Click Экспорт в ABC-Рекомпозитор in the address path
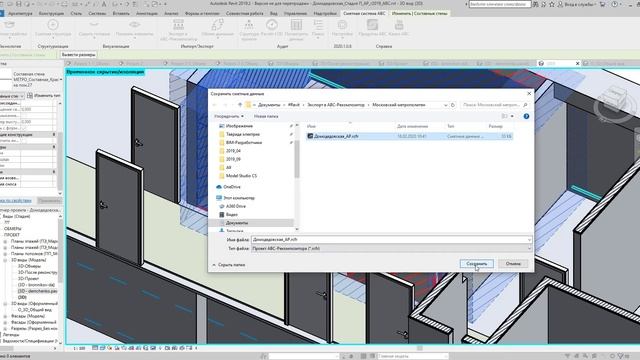 point(336,105)
